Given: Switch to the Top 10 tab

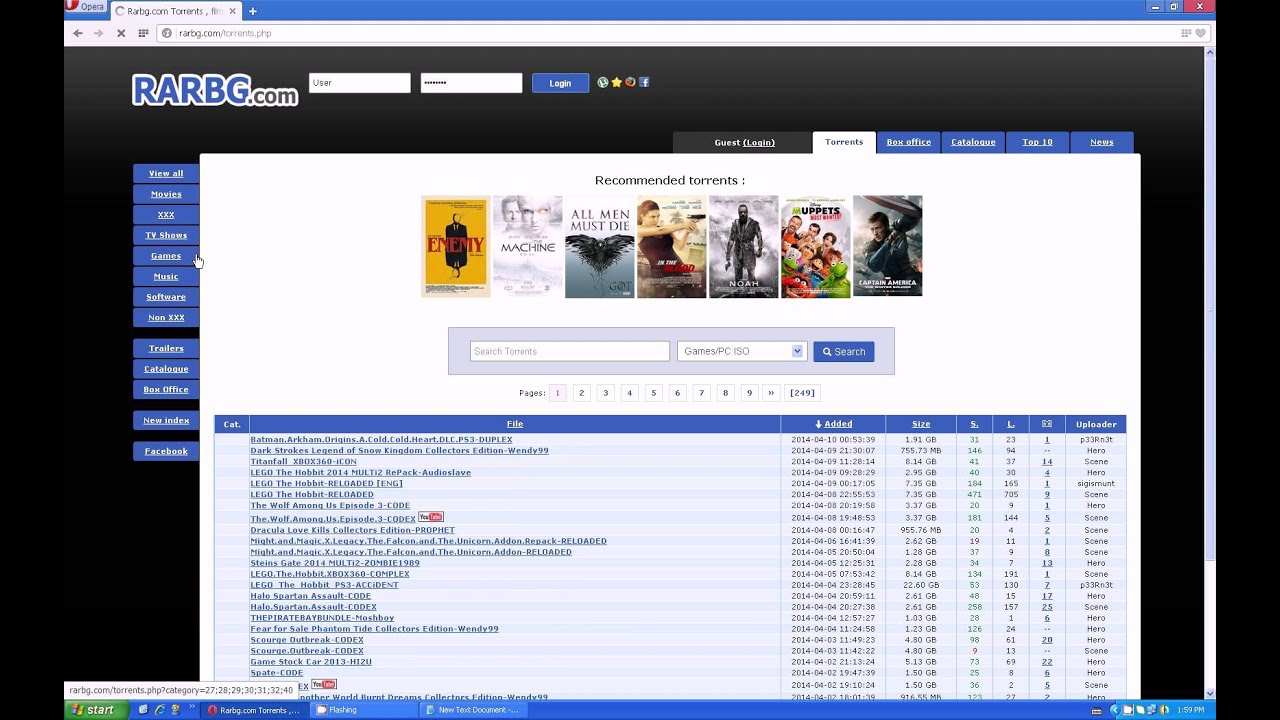Looking at the screenshot, I should coord(1037,142).
